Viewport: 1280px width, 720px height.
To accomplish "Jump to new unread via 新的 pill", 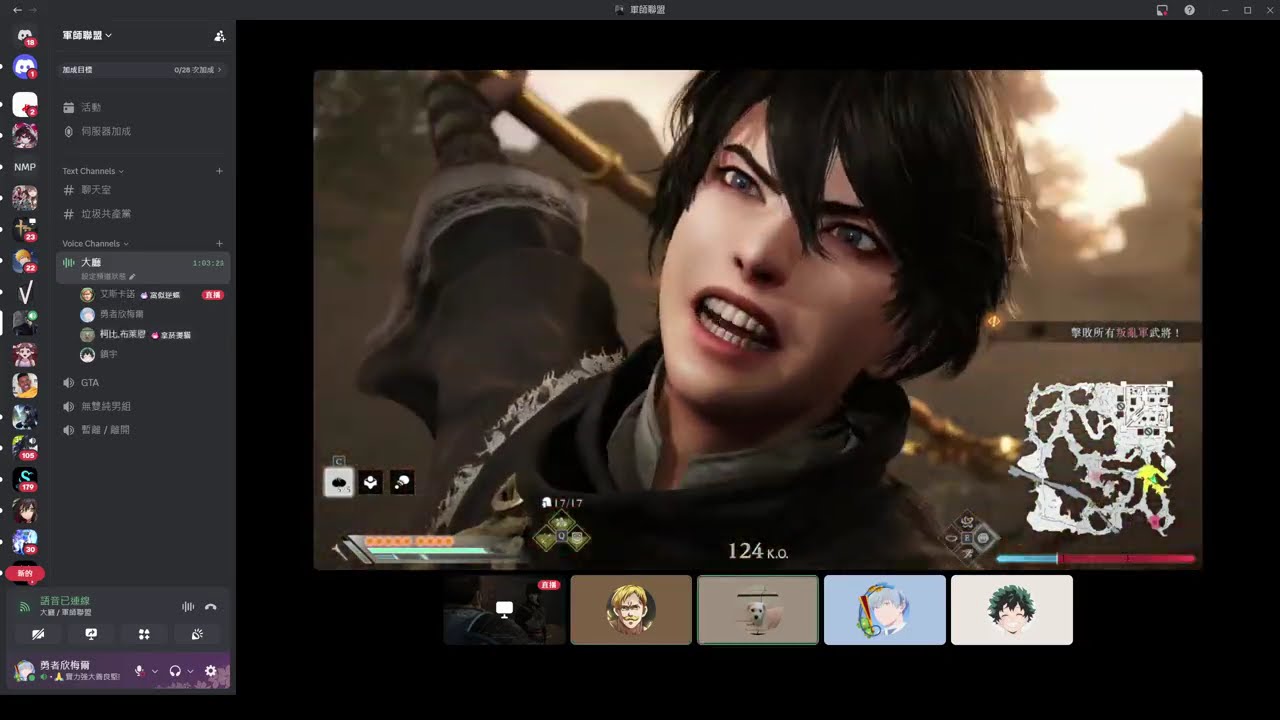I will tap(25, 573).
